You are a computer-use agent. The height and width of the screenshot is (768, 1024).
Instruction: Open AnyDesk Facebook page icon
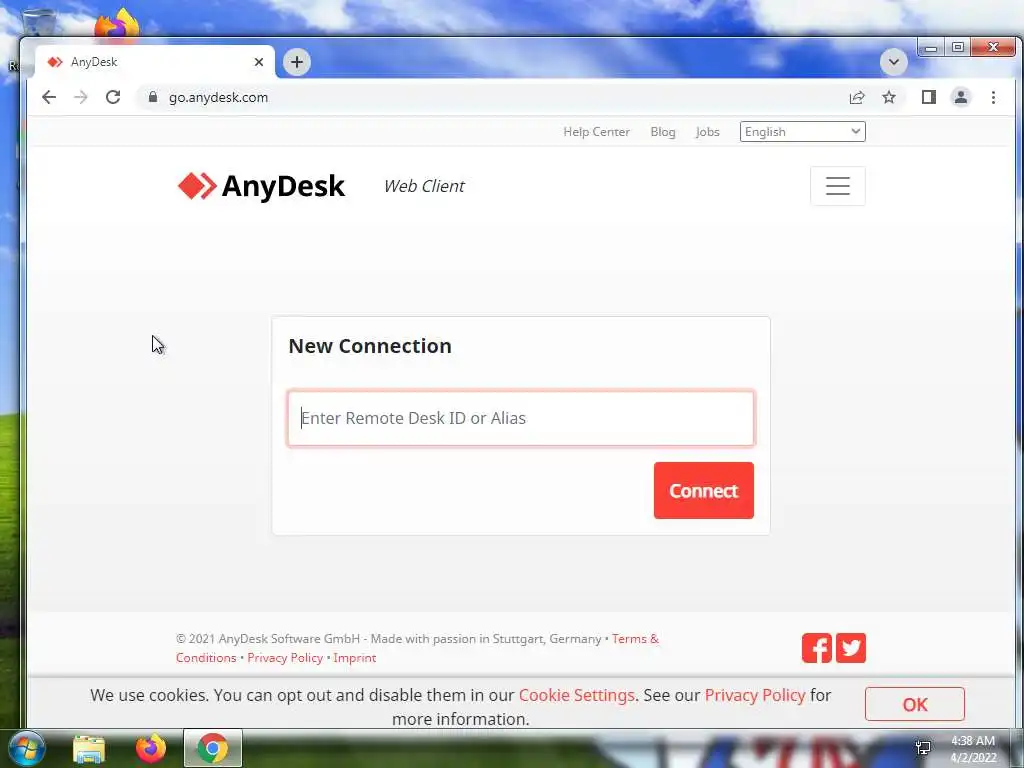click(x=816, y=648)
